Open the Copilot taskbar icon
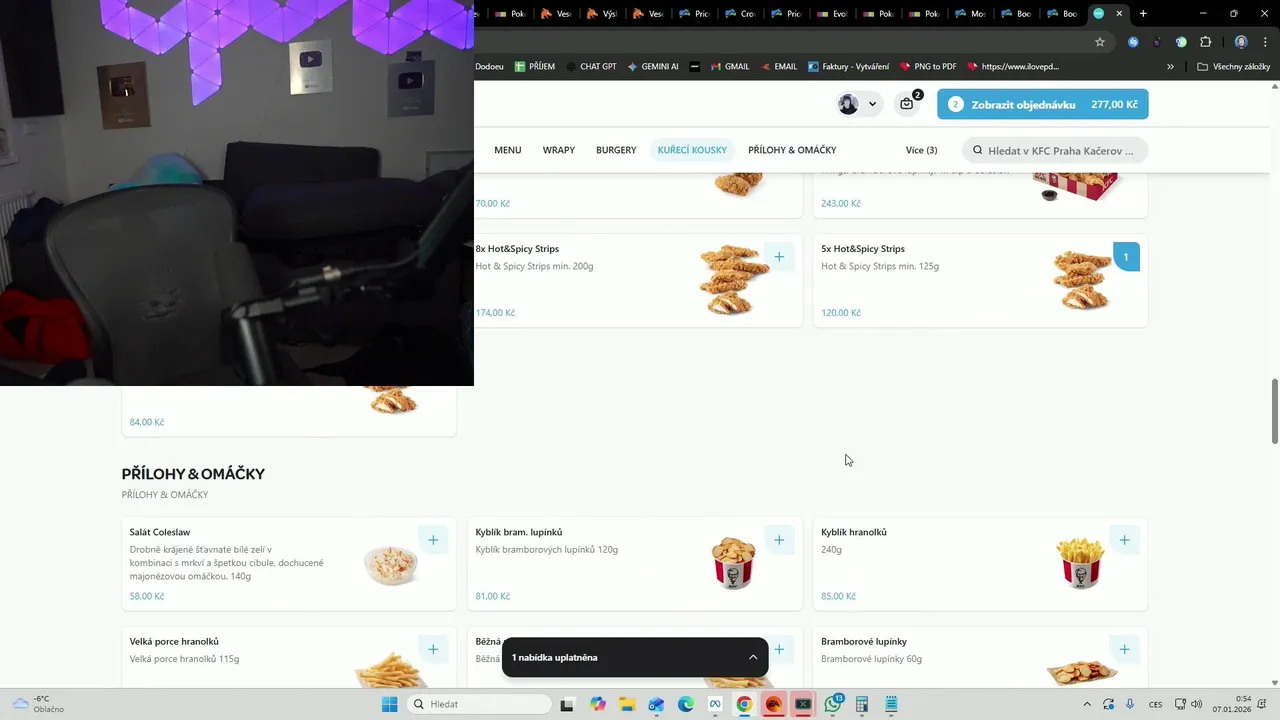 tap(598, 704)
